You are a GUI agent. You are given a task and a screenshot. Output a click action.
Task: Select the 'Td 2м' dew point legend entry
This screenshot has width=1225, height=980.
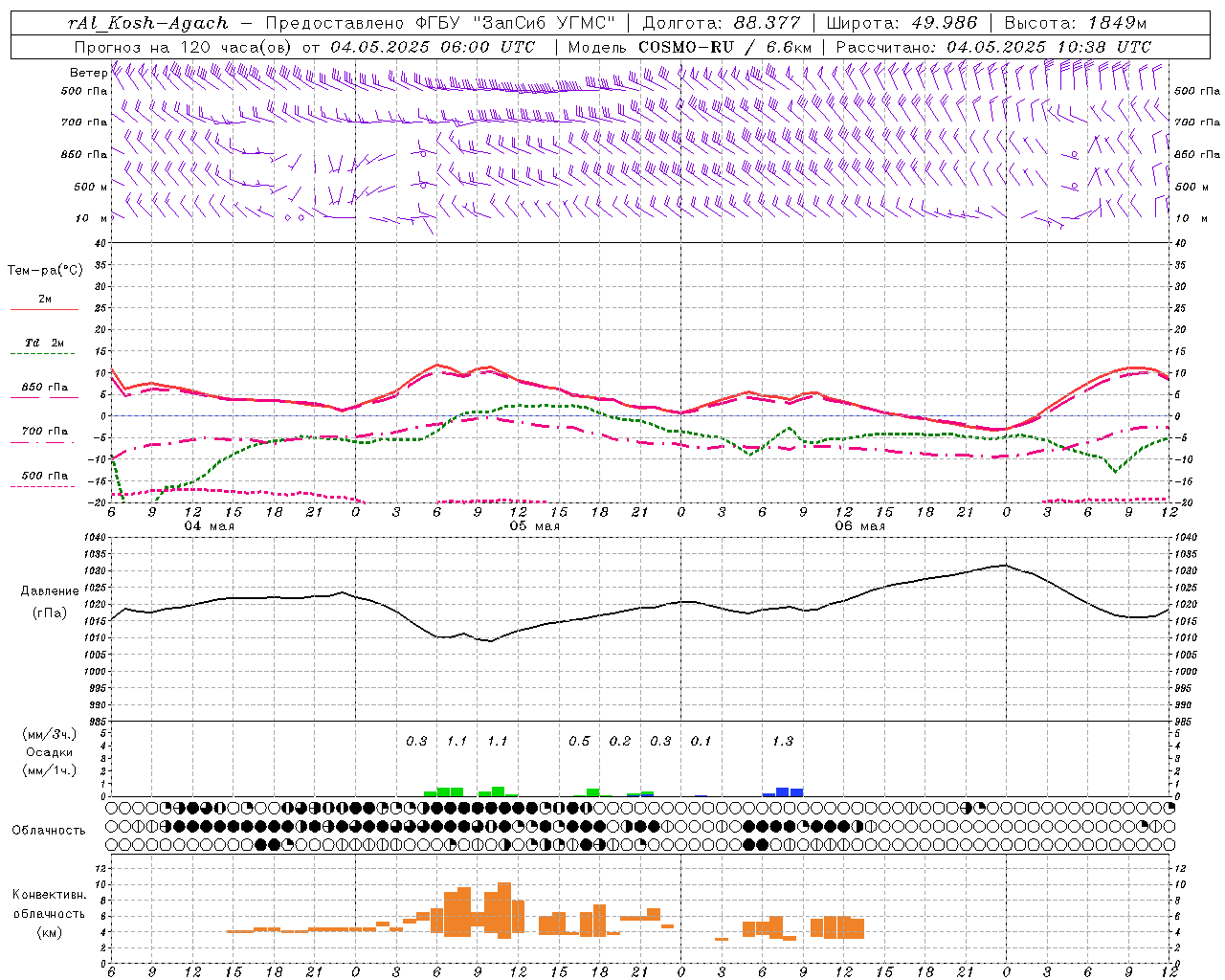click(45, 343)
